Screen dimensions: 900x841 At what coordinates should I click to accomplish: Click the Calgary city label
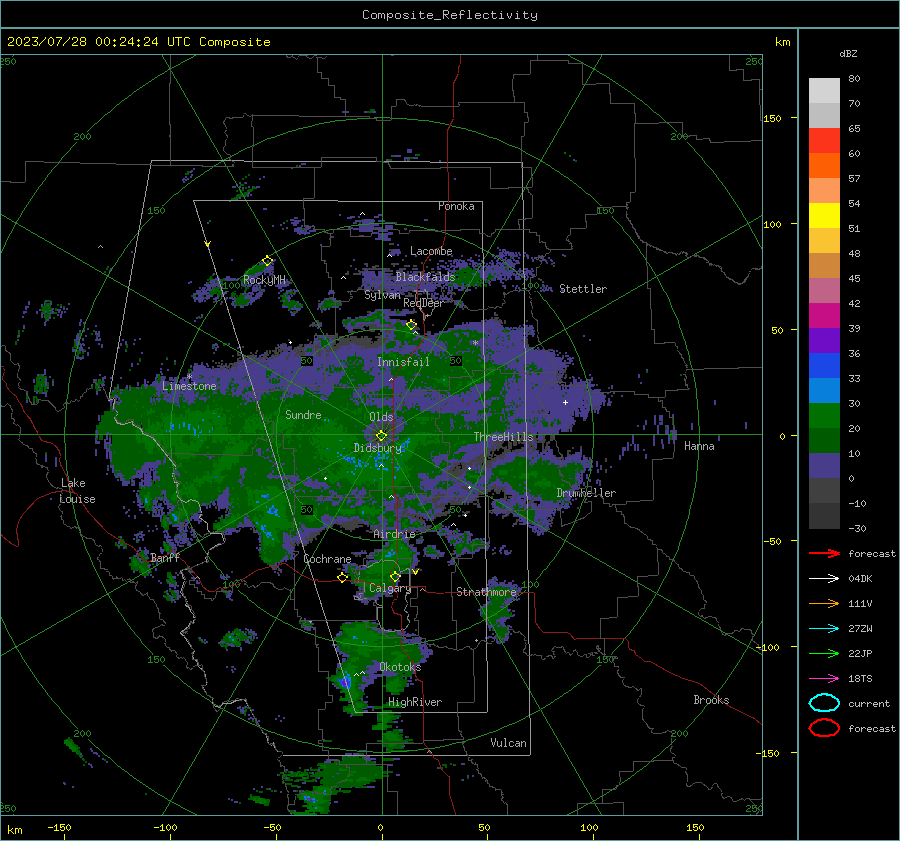click(x=390, y=588)
